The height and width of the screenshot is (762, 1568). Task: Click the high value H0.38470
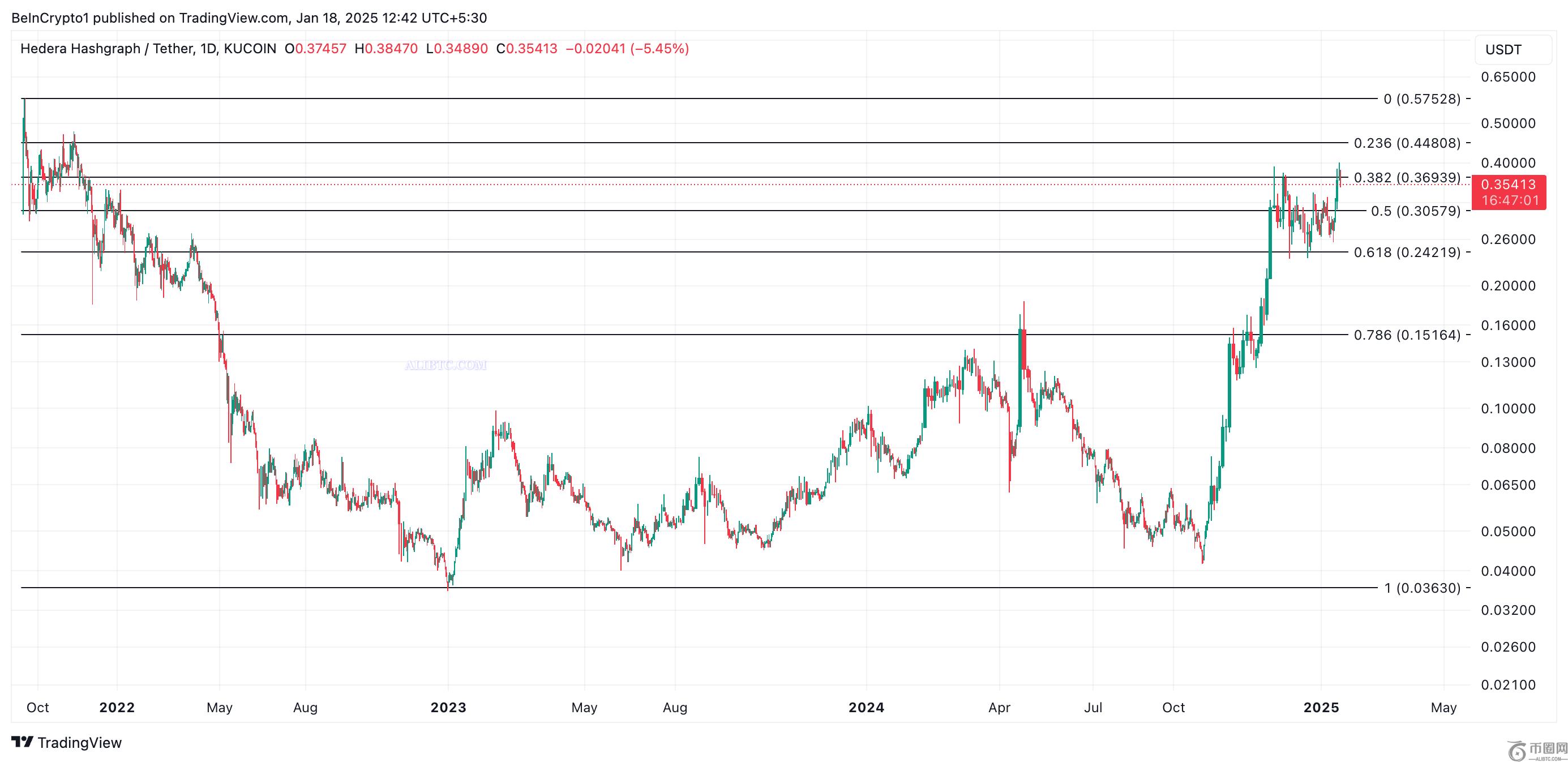click(x=387, y=49)
